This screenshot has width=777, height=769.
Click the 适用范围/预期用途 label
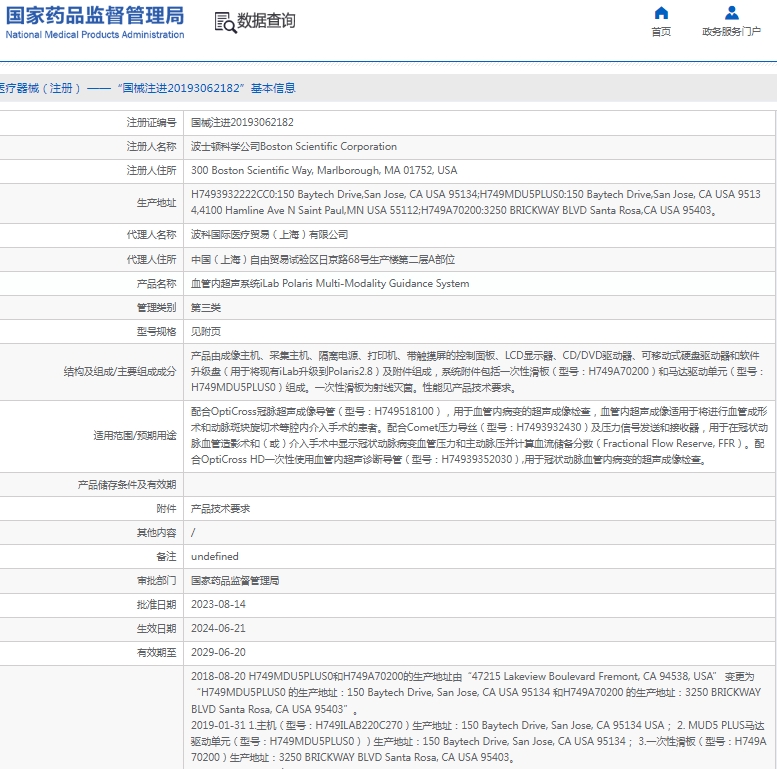tap(134, 436)
